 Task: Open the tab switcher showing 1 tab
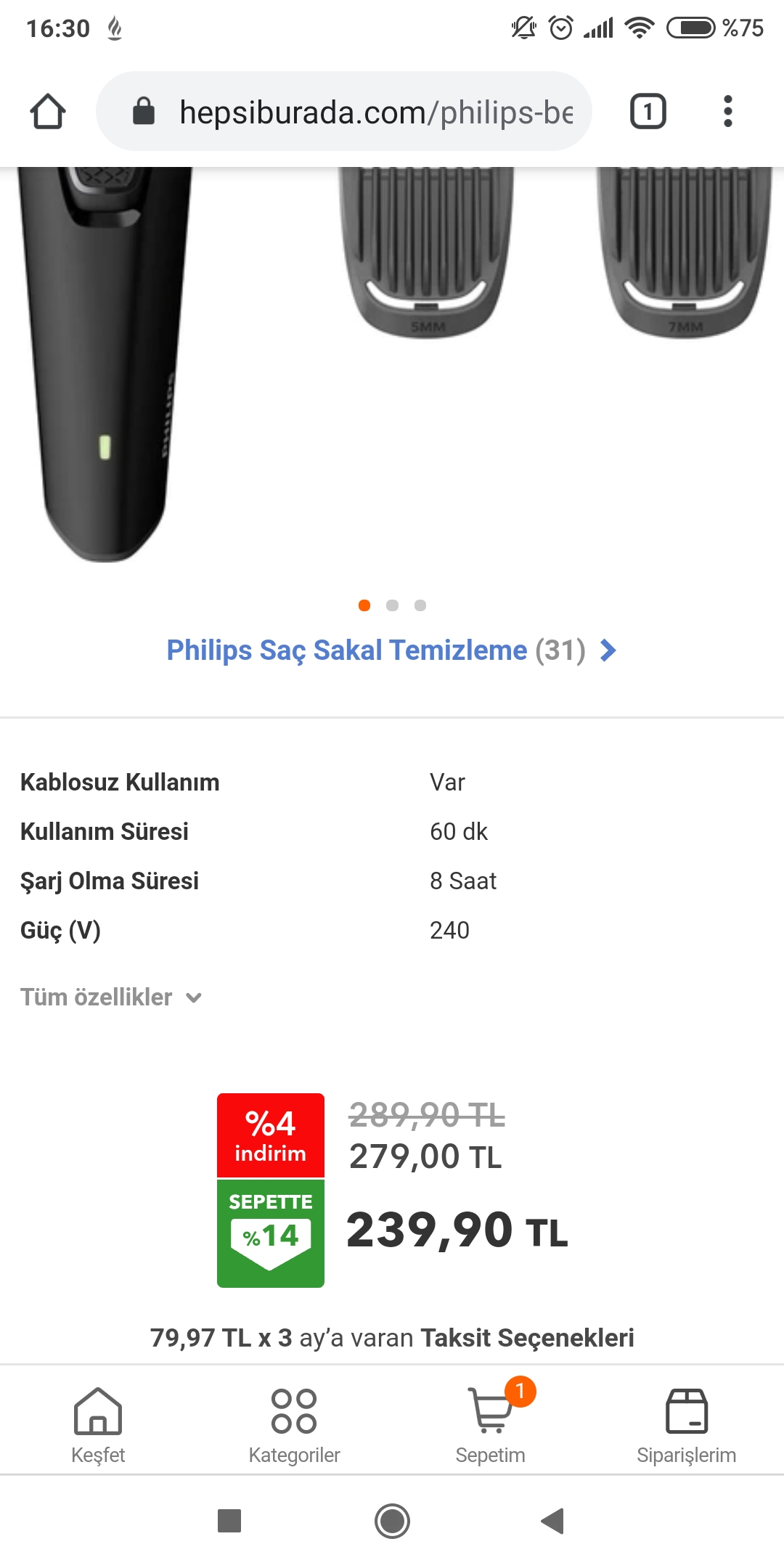pyautogui.click(x=648, y=112)
